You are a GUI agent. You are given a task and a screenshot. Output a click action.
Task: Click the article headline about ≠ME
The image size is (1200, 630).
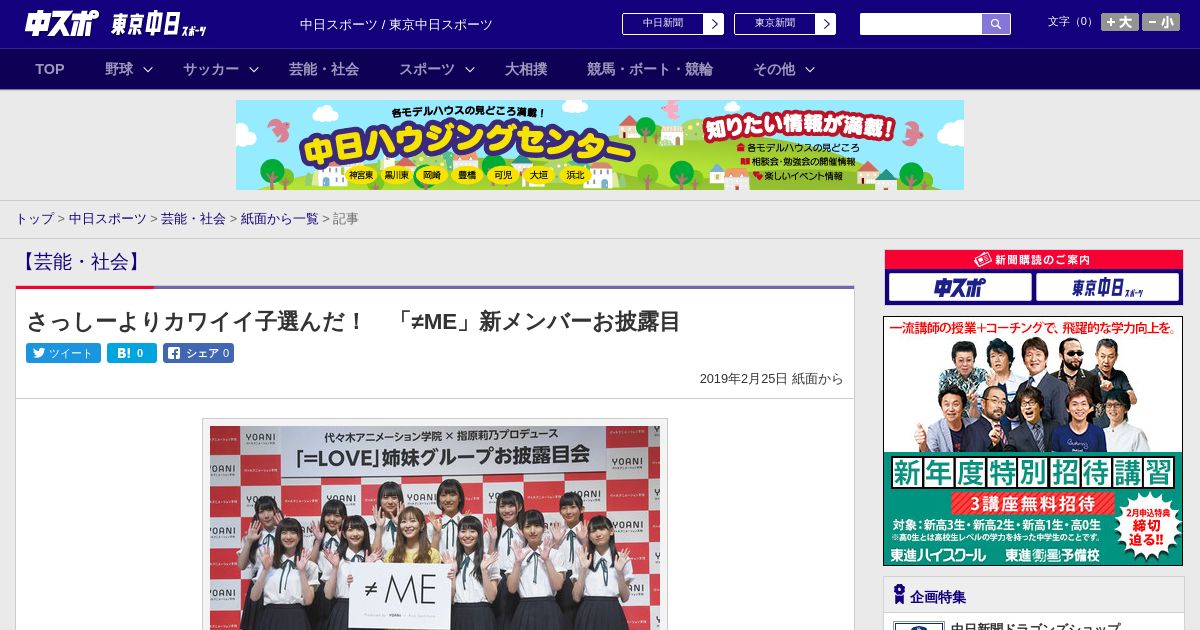[x=353, y=321]
